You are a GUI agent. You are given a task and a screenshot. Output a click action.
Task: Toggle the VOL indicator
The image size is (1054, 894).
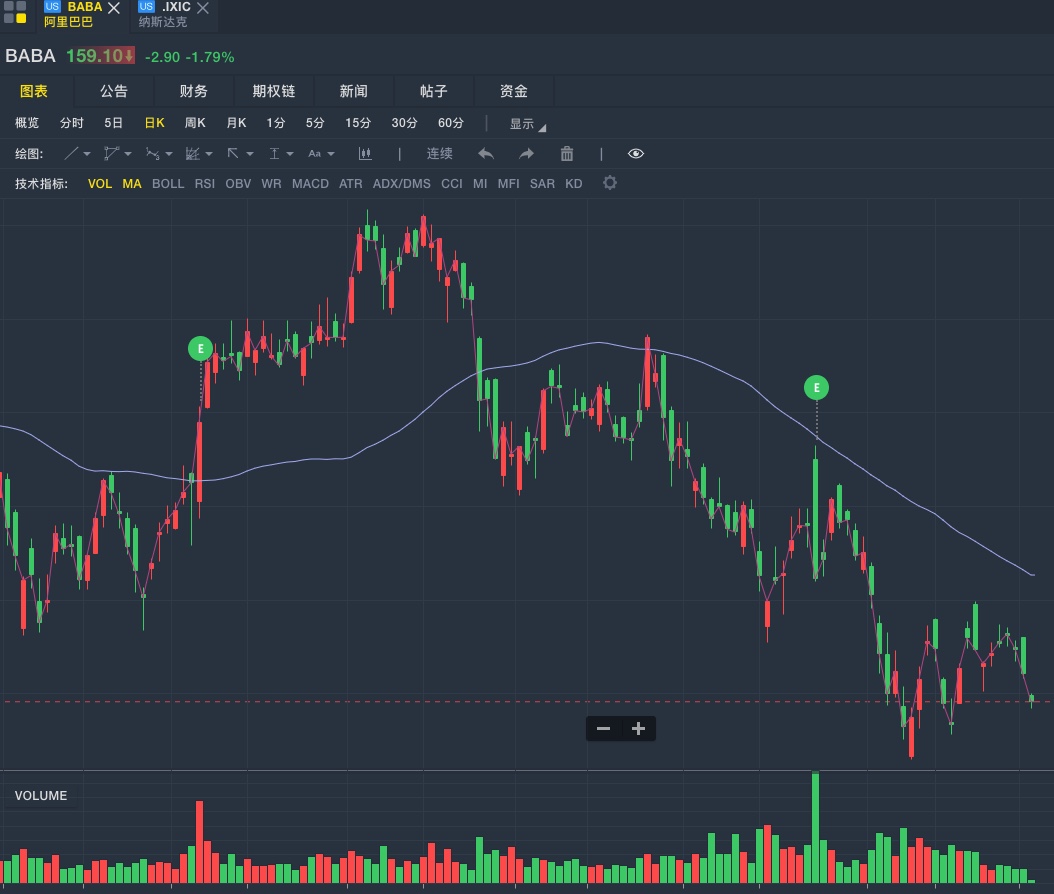coord(100,184)
